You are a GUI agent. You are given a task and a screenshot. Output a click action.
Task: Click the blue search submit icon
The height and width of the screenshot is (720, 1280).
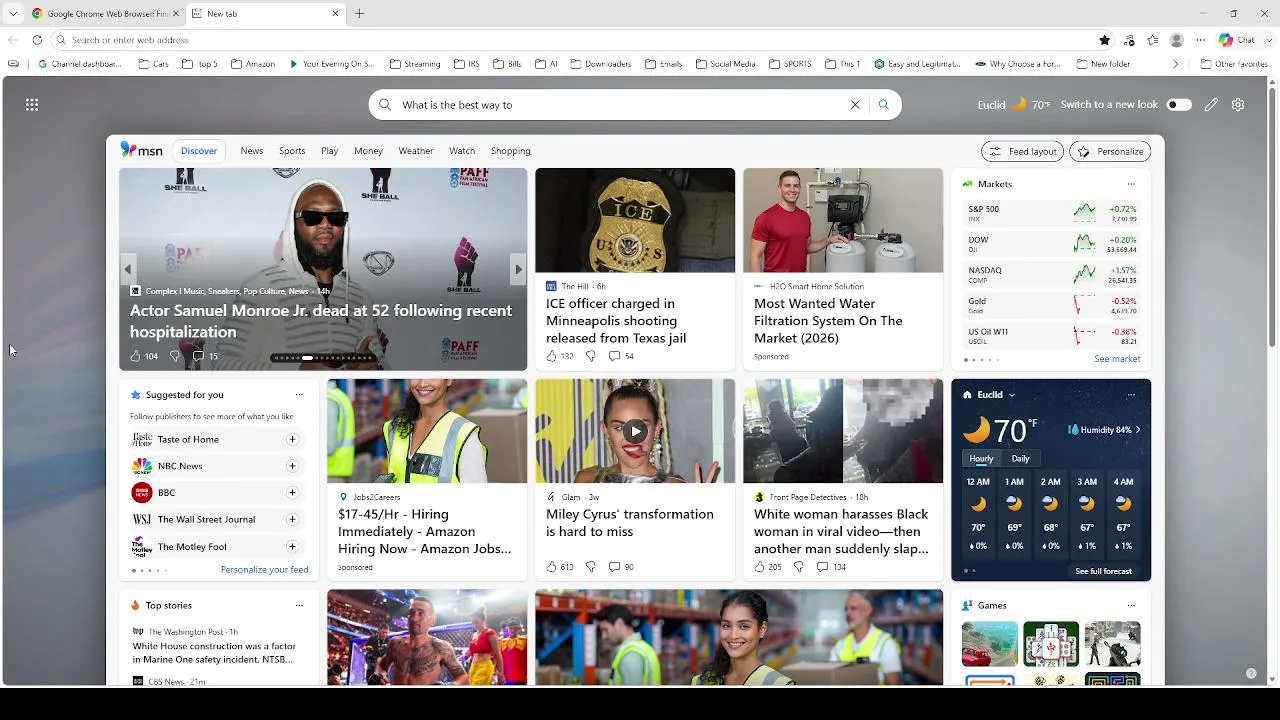coord(883,105)
